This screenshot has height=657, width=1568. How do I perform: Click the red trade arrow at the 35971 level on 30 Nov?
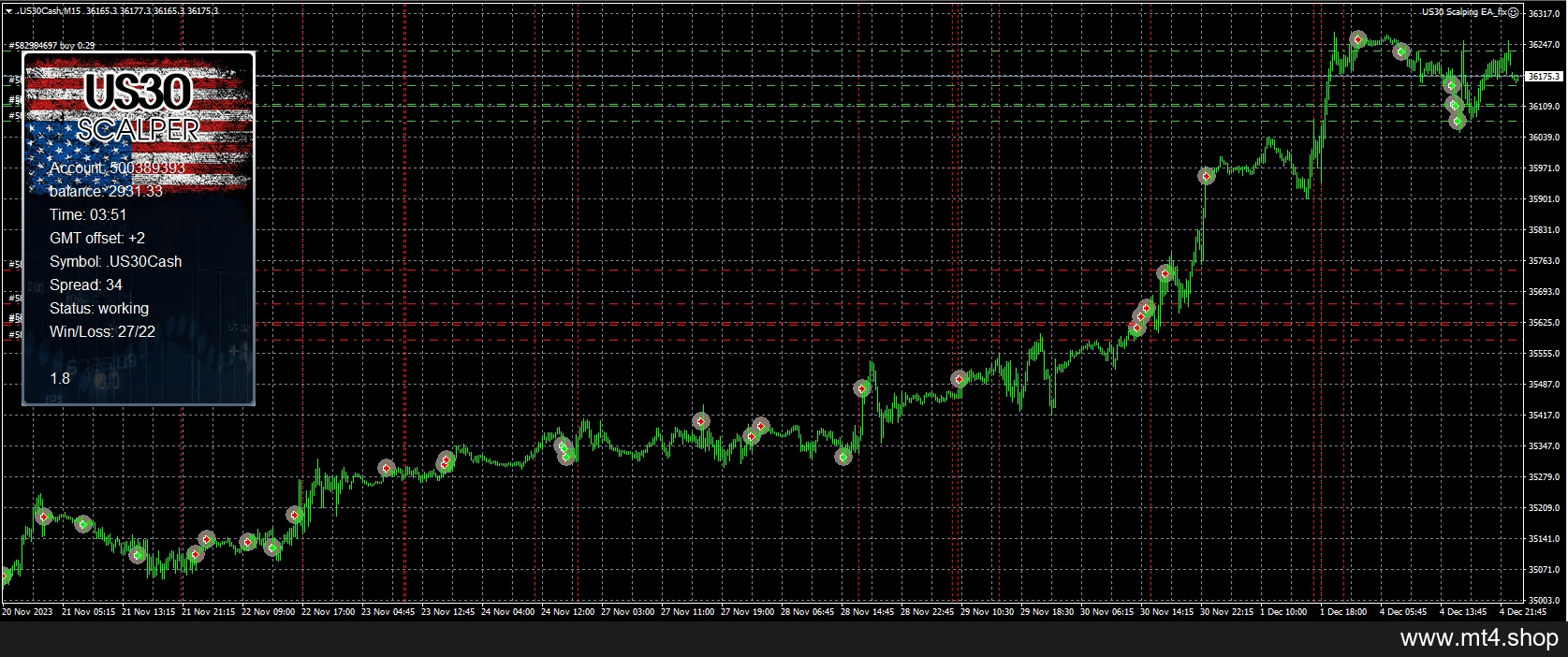[x=1208, y=176]
